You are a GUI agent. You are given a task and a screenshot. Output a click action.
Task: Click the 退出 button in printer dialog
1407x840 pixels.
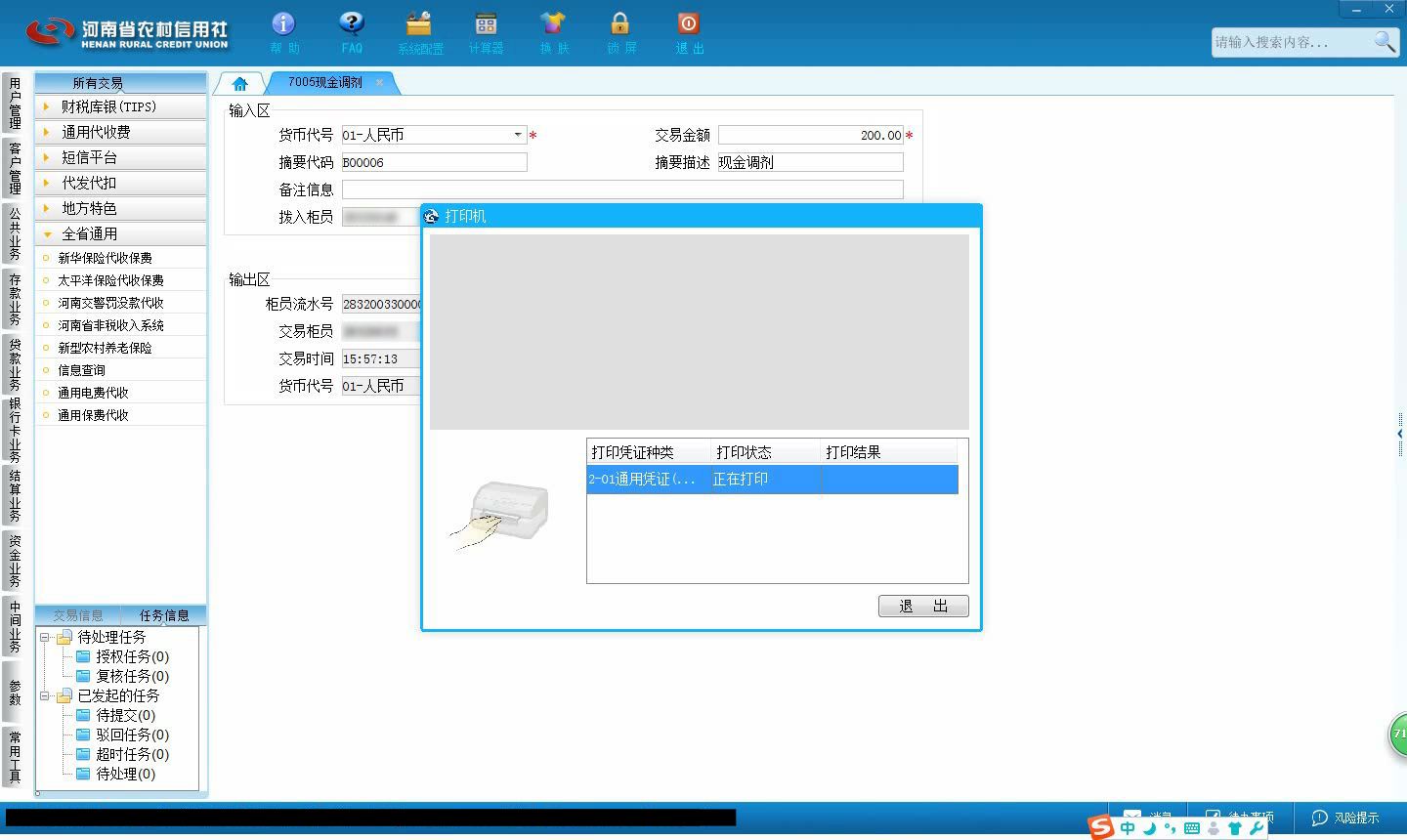923,606
